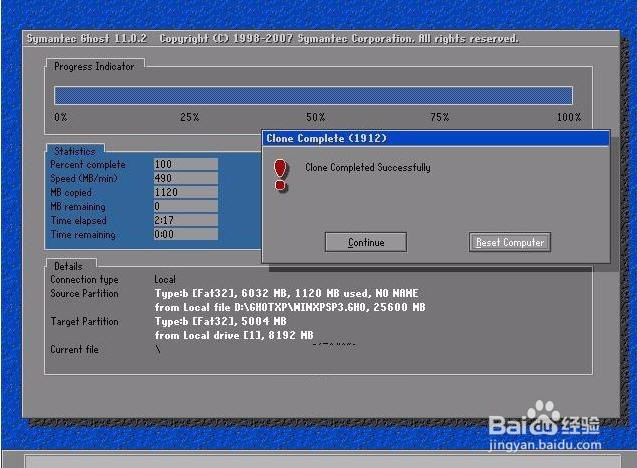Click the Time elapsed label
This screenshot has height=468, width=637.
pos(78,221)
